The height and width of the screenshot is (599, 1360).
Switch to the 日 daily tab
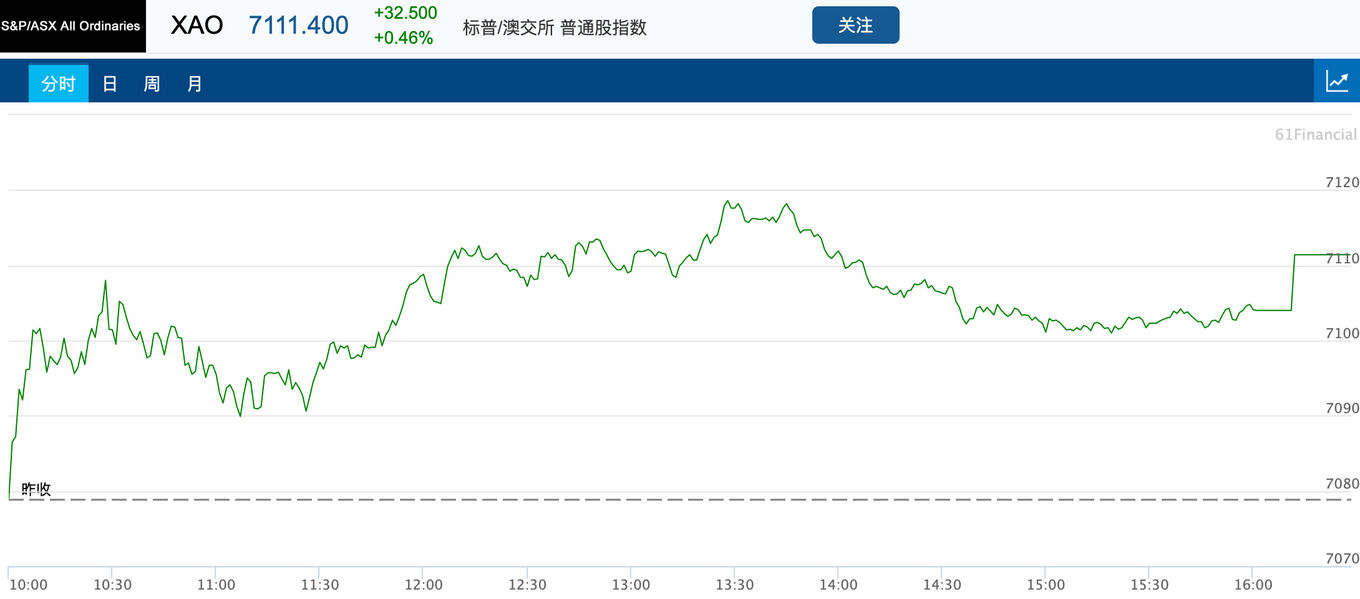pos(110,84)
